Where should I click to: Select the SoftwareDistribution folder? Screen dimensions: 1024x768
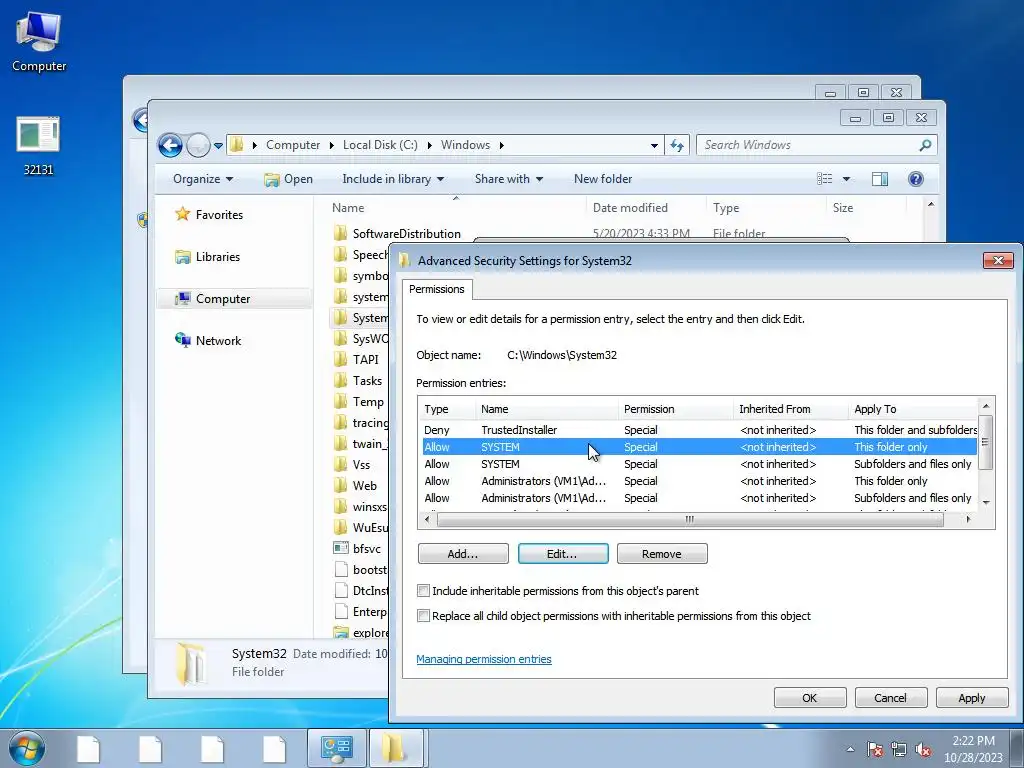(x=406, y=234)
